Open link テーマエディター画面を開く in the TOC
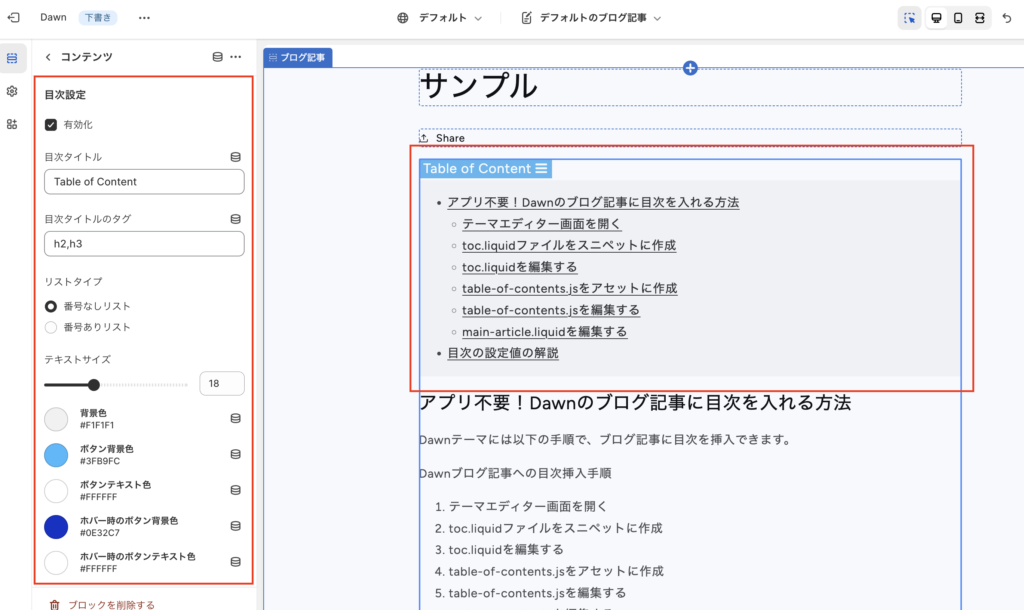This screenshot has height=610, width=1024. coord(541,224)
